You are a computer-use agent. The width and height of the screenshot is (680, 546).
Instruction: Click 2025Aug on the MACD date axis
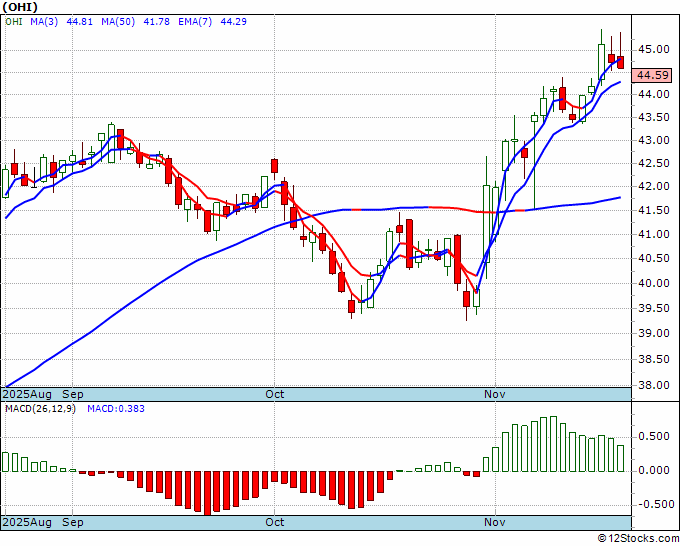pyautogui.click(x=27, y=522)
